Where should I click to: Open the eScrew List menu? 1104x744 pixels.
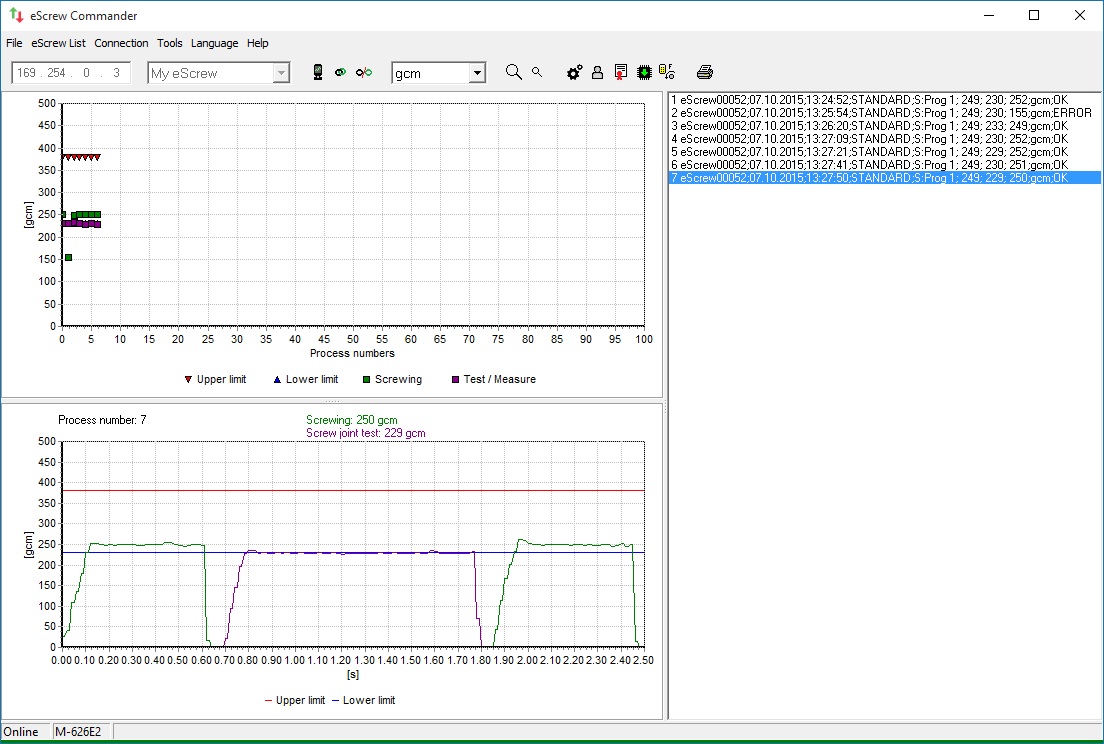click(58, 43)
